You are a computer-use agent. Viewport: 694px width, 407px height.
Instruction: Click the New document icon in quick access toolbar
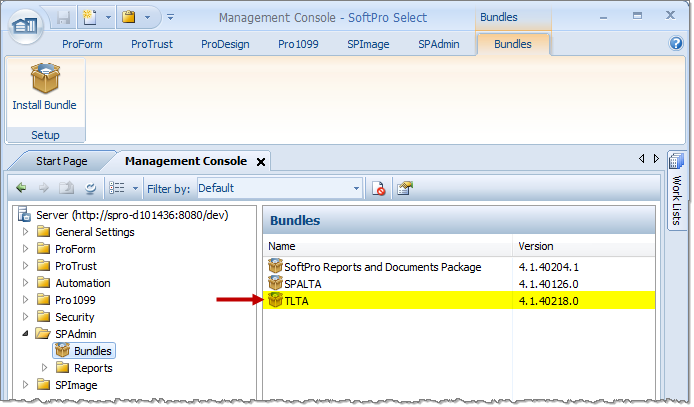coord(90,18)
